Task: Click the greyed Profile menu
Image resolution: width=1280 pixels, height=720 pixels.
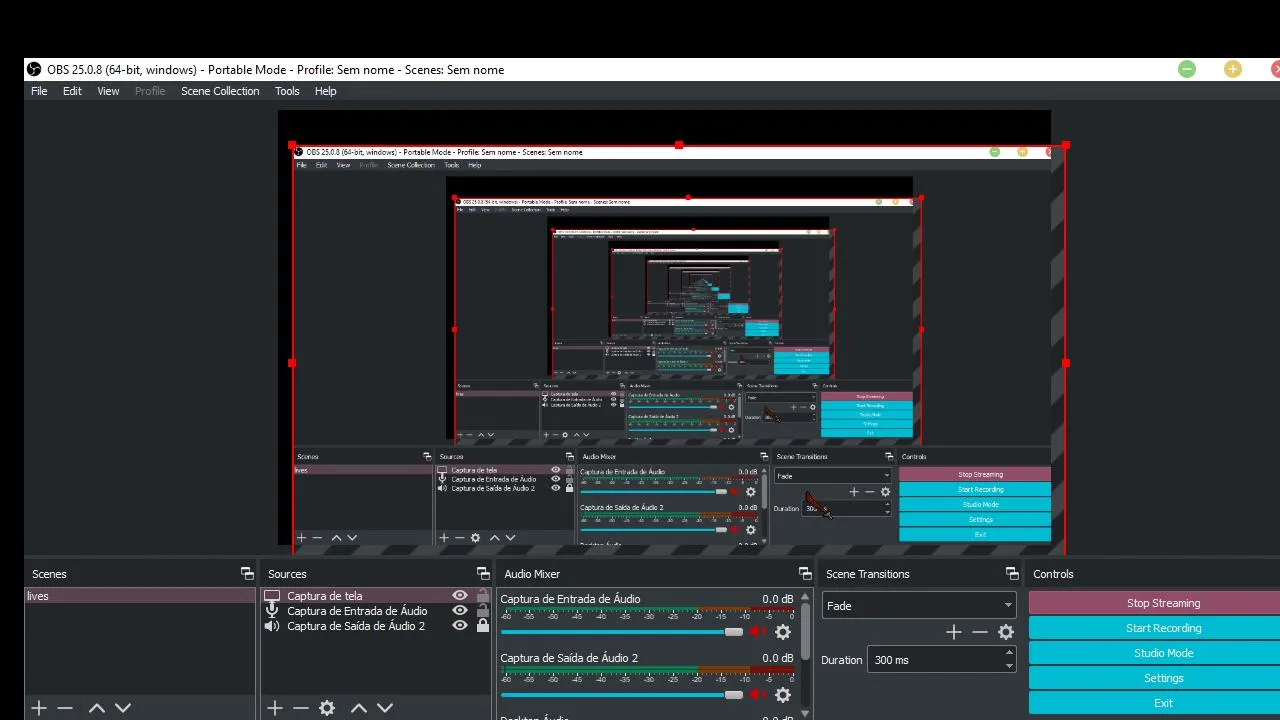Action: 150,91
